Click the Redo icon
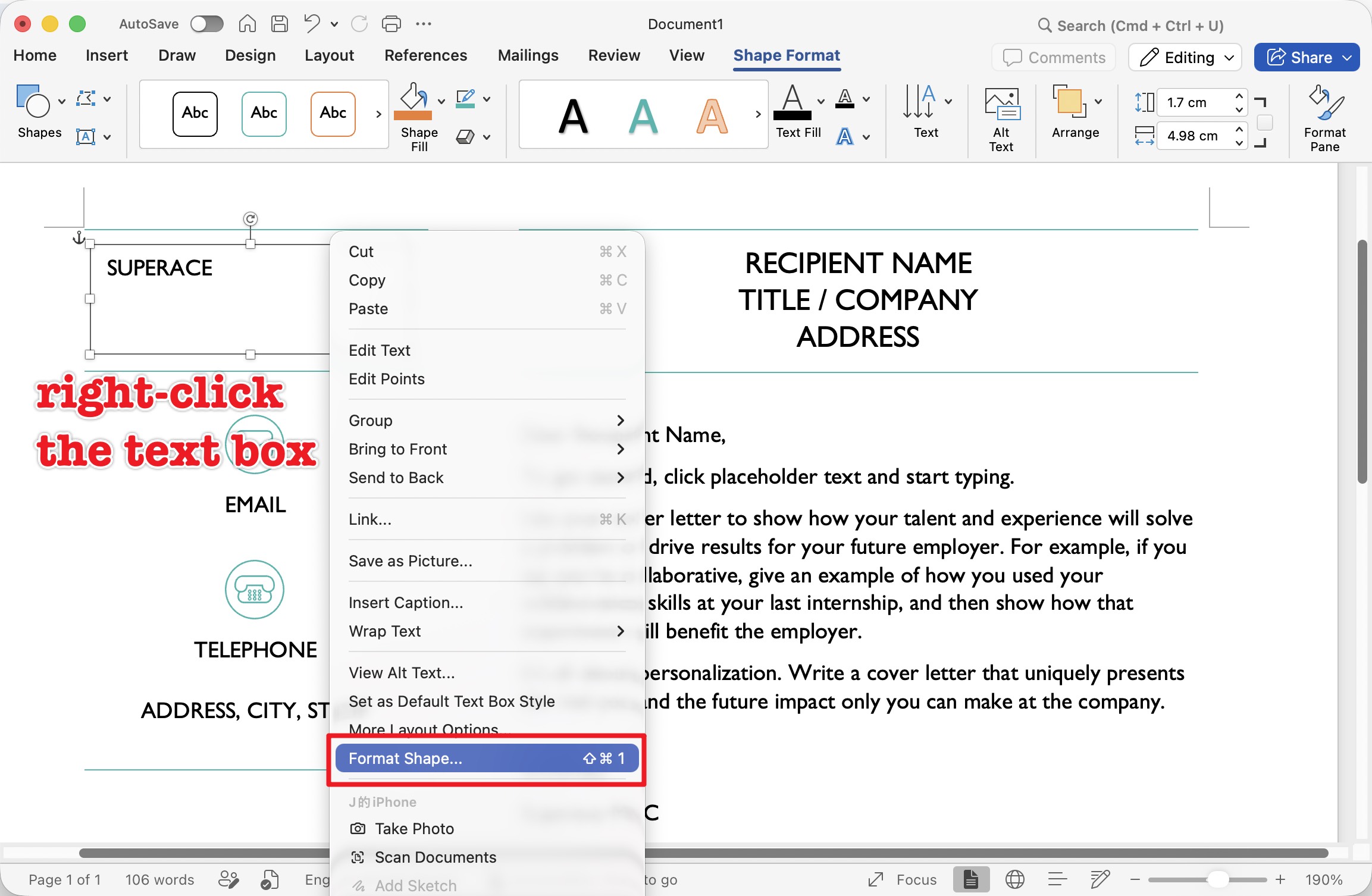The width and height of the screenshot is (1372, 896). 359,24
